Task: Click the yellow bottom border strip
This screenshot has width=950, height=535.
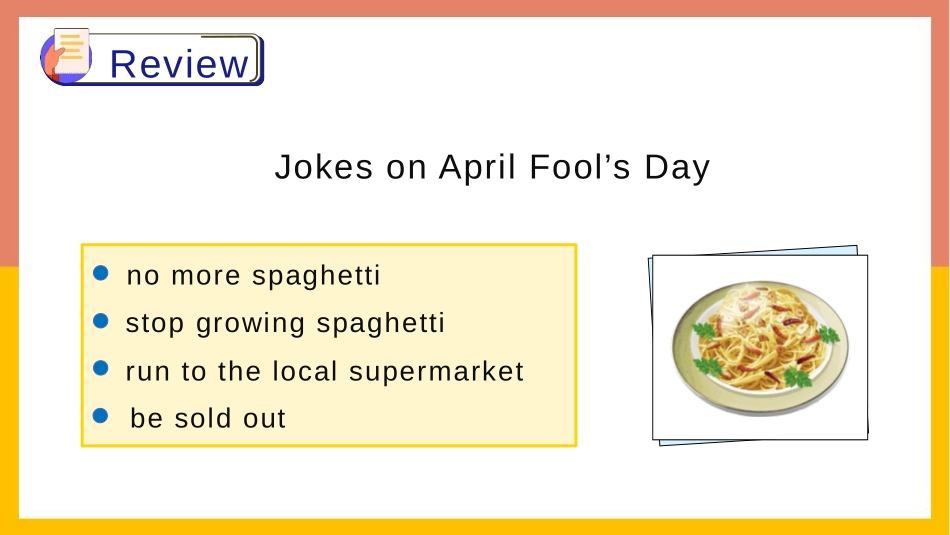Action: click(x=475, y=527)
